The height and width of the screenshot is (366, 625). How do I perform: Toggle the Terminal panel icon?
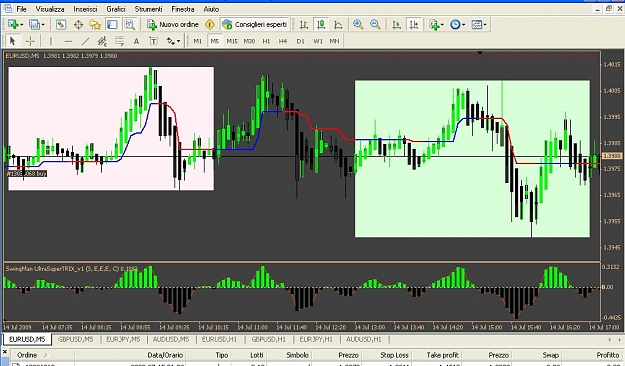point(112,25)
